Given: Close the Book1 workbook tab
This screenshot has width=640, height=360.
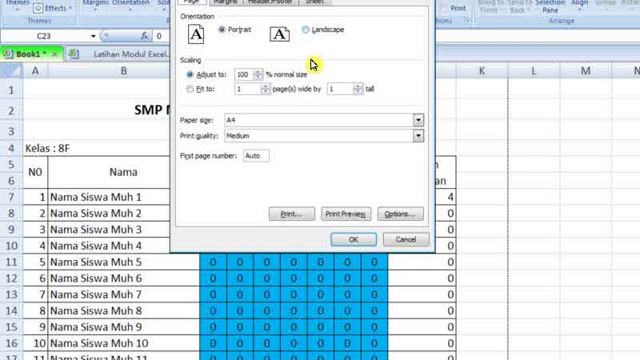Looking at the screenshot, I should pyautogui.click(x=54, y=54).
